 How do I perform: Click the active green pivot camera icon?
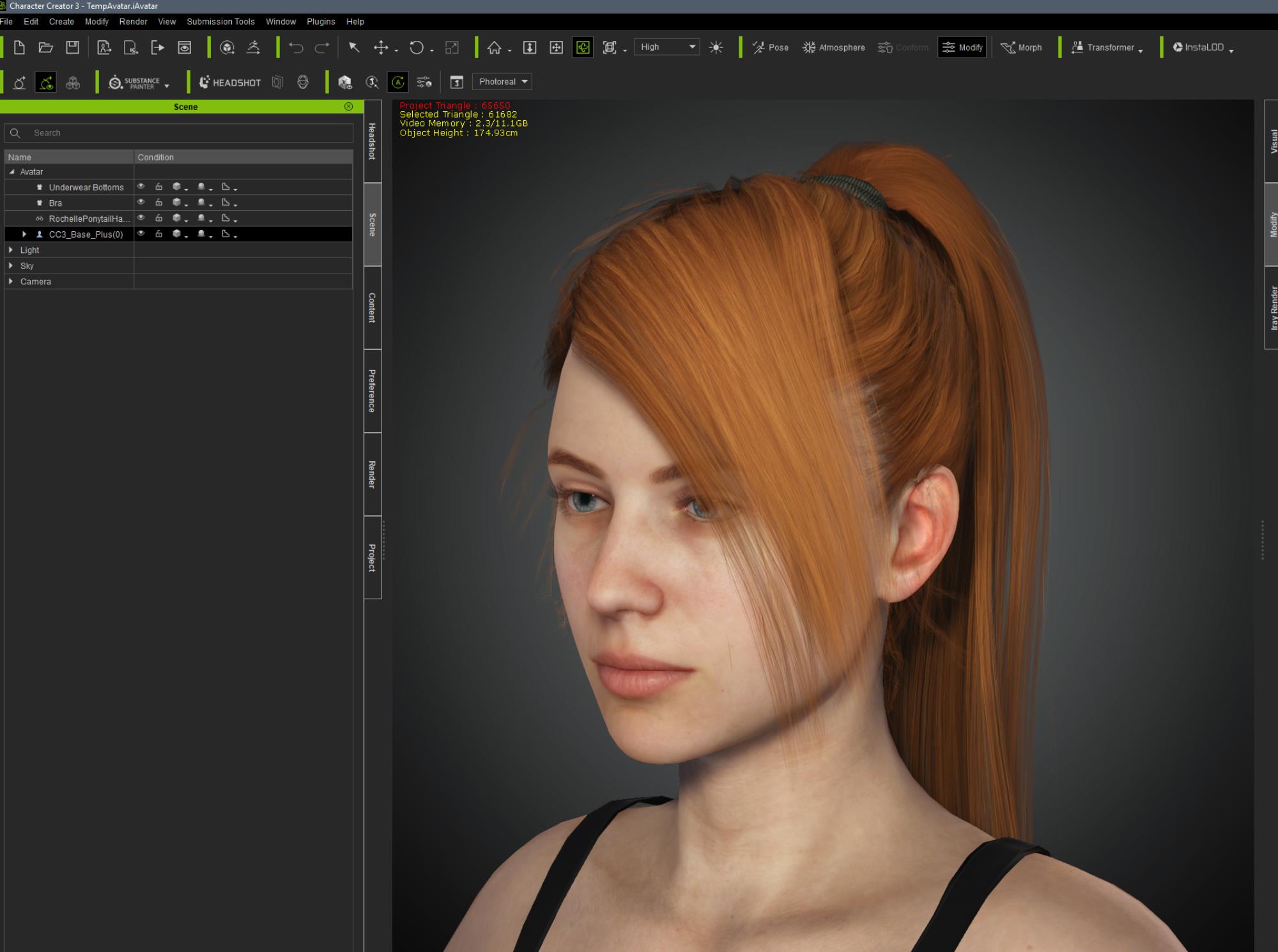point(583,47)
